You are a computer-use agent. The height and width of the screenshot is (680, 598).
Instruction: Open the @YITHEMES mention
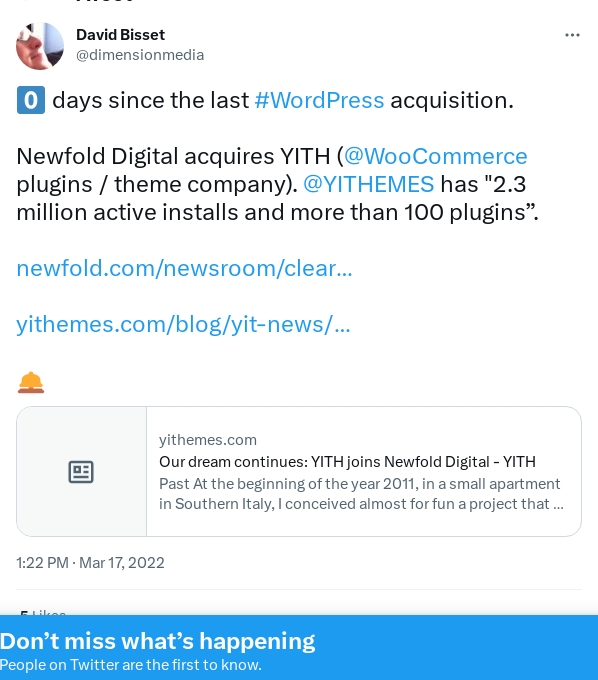[369, 184]
